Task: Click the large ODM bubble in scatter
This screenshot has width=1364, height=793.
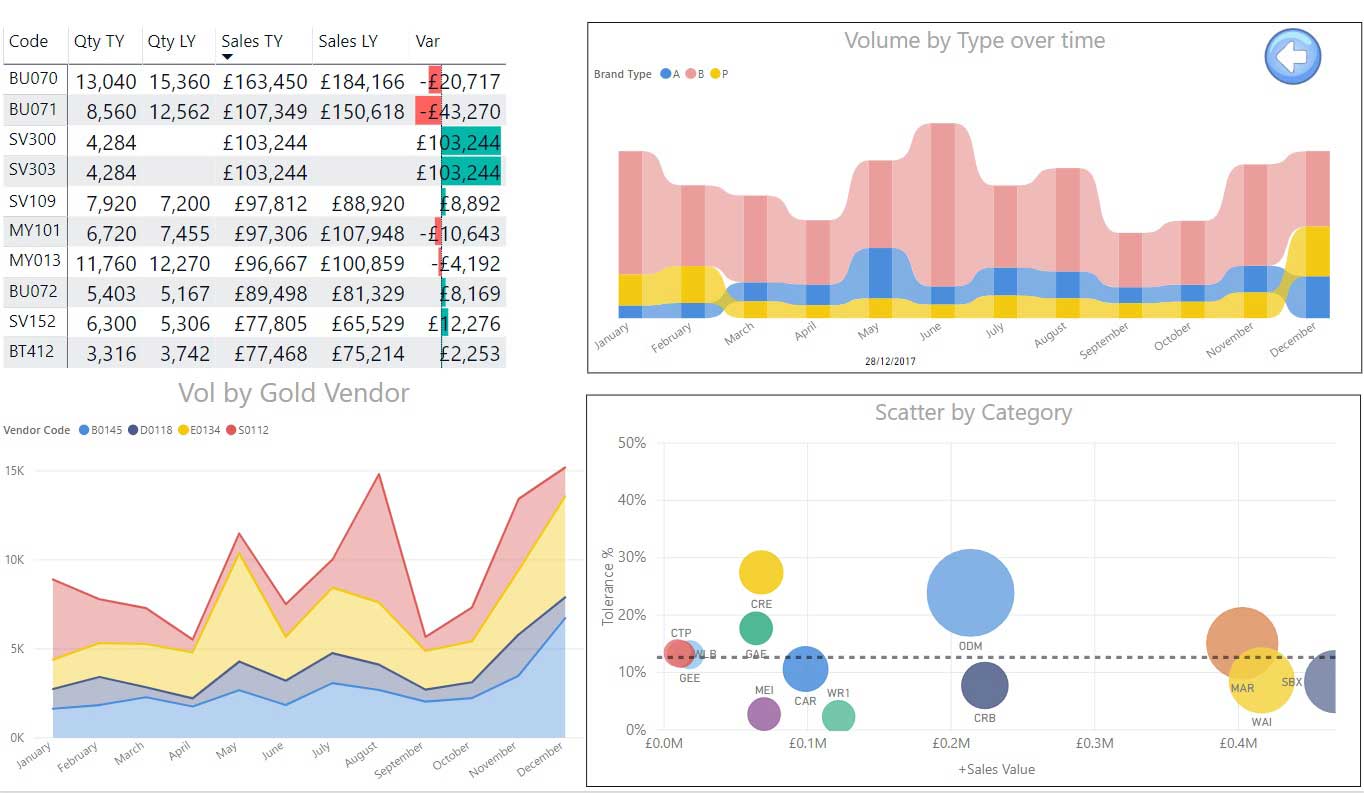Action: [x=970, y=592]
